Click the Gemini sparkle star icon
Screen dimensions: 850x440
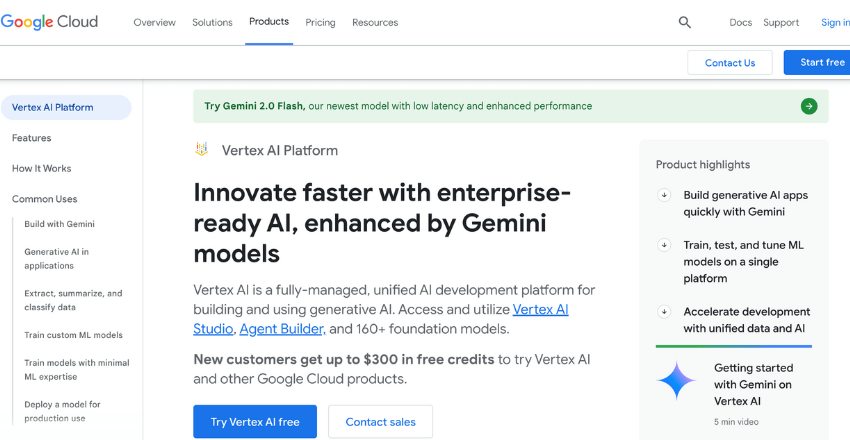coord(677,381)
